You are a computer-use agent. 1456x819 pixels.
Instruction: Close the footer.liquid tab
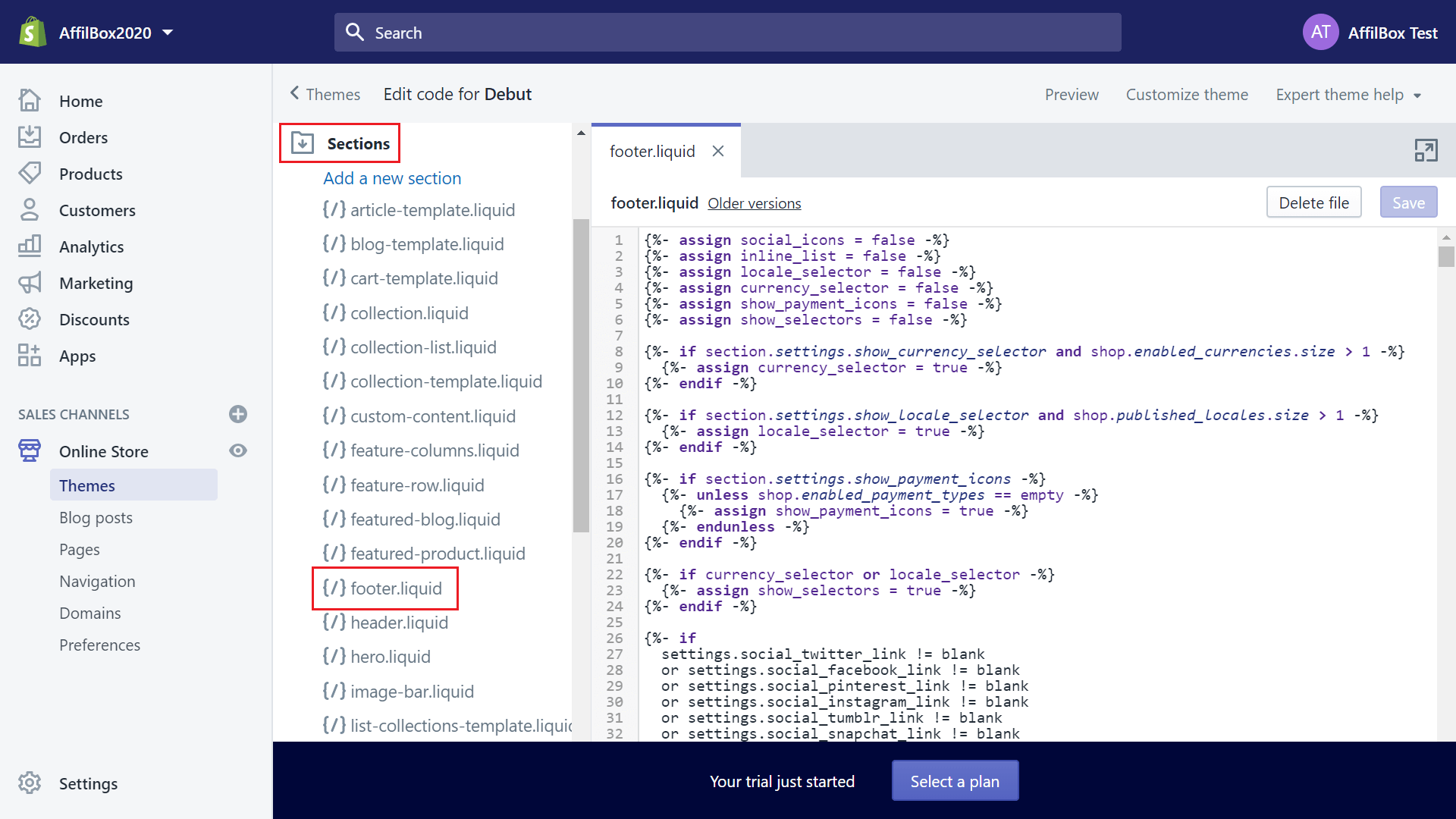click(717, 151)
